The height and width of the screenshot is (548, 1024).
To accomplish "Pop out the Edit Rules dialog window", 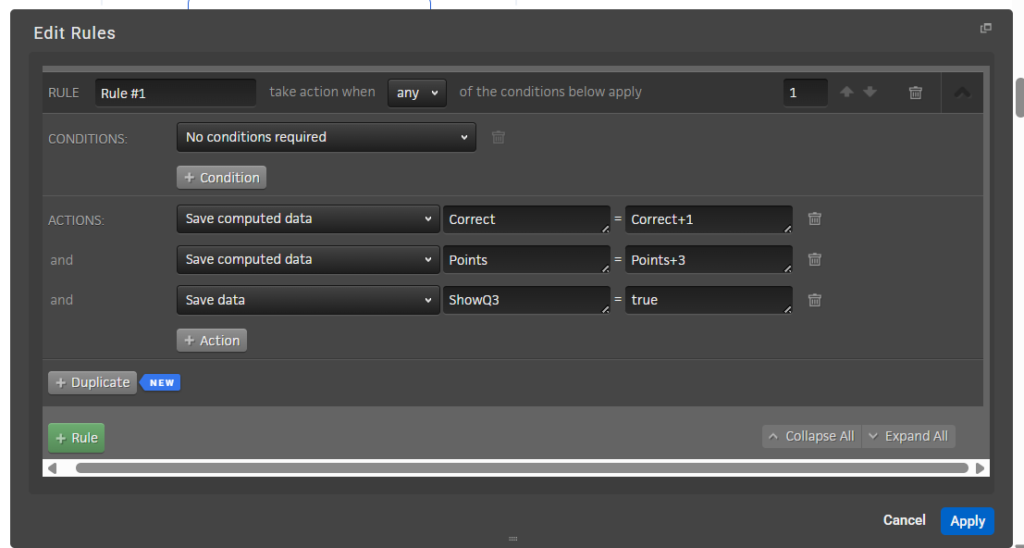I will pyautogui.click(x=986, y=29).
